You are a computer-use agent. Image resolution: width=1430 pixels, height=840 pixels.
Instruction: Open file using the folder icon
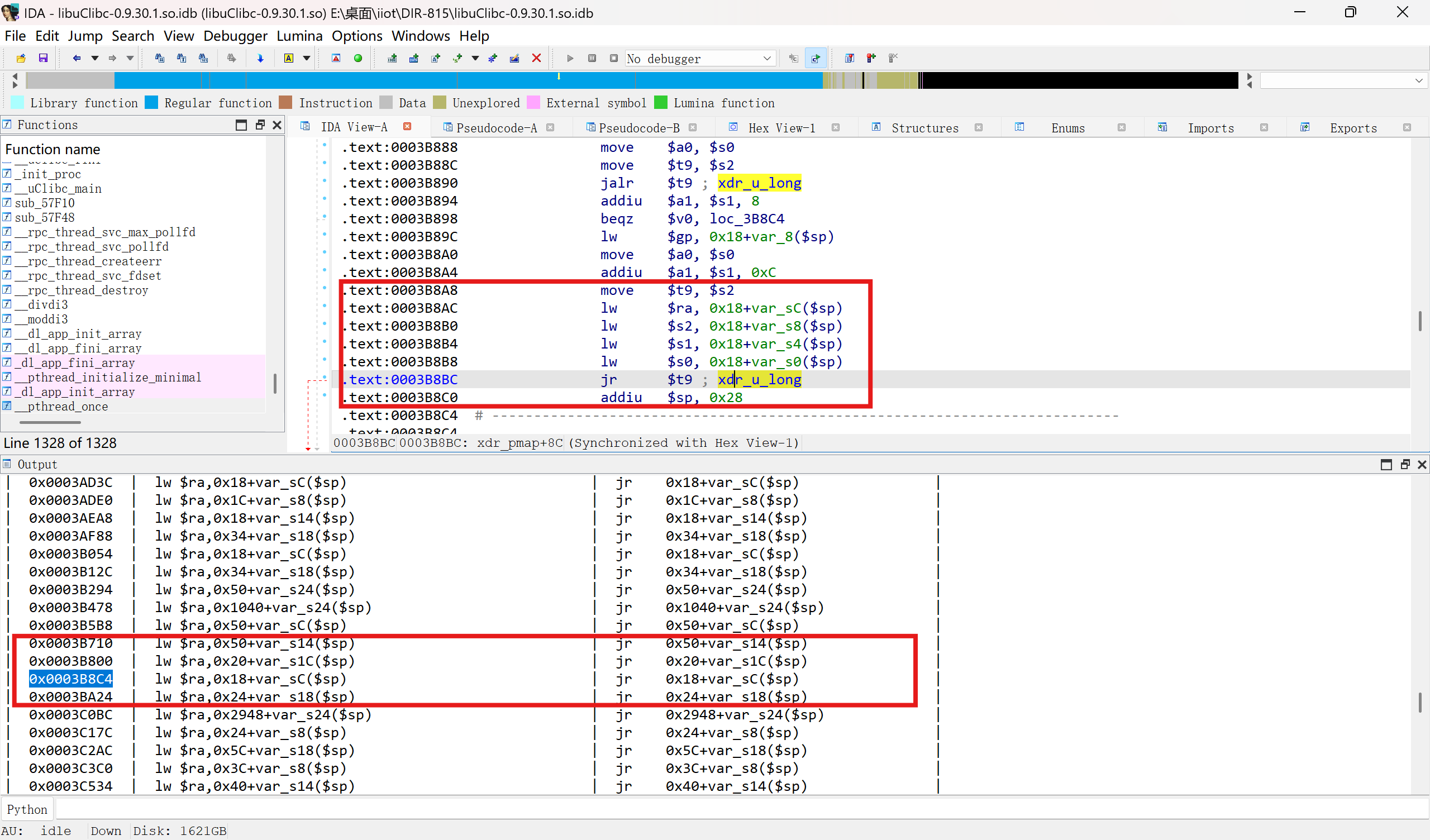tap(21, 59)
